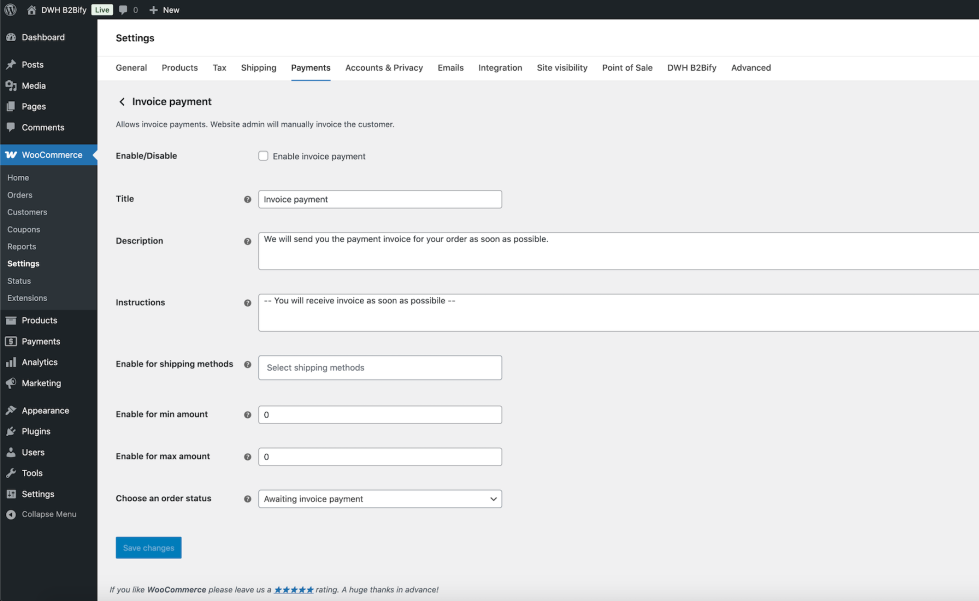Open the comments bubble icon in admin bar
The width and height of the screenshot is (979, 601).
click(123, 9)
